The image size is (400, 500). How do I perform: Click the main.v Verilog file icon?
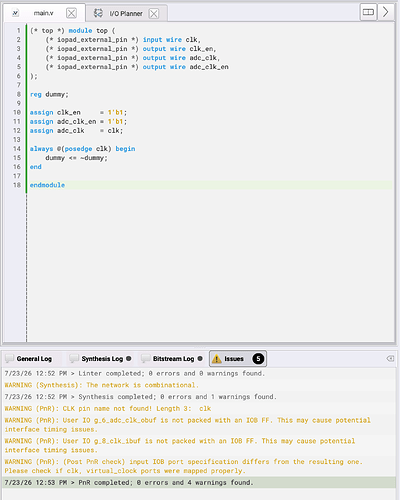click(x=15, y=13)
